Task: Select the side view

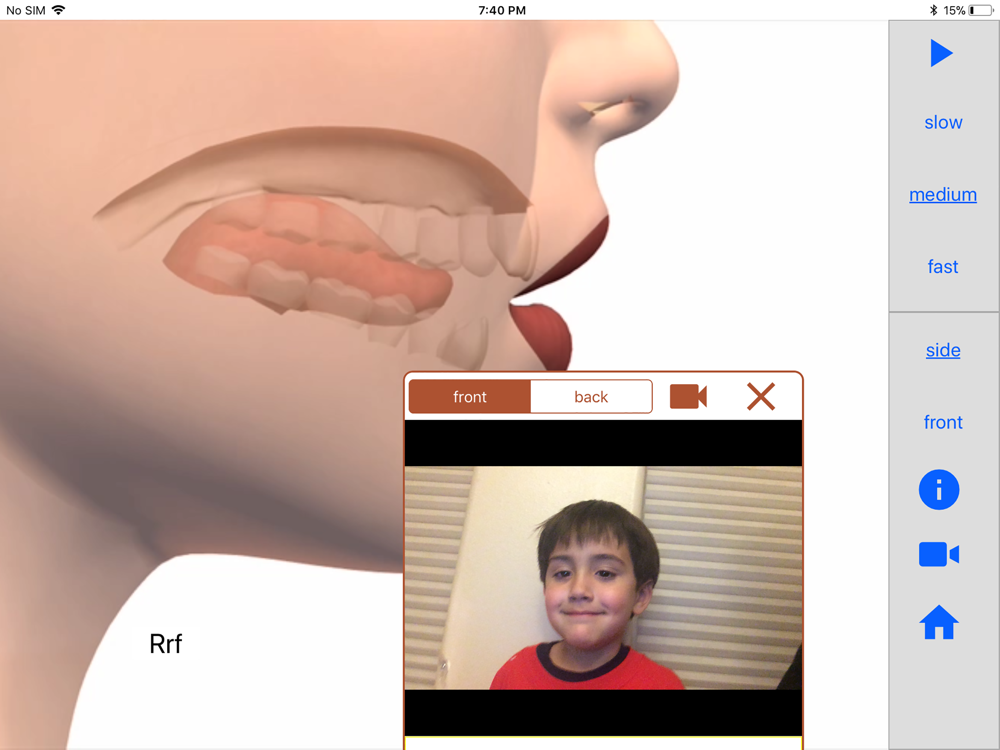Action: click(943, 350)
